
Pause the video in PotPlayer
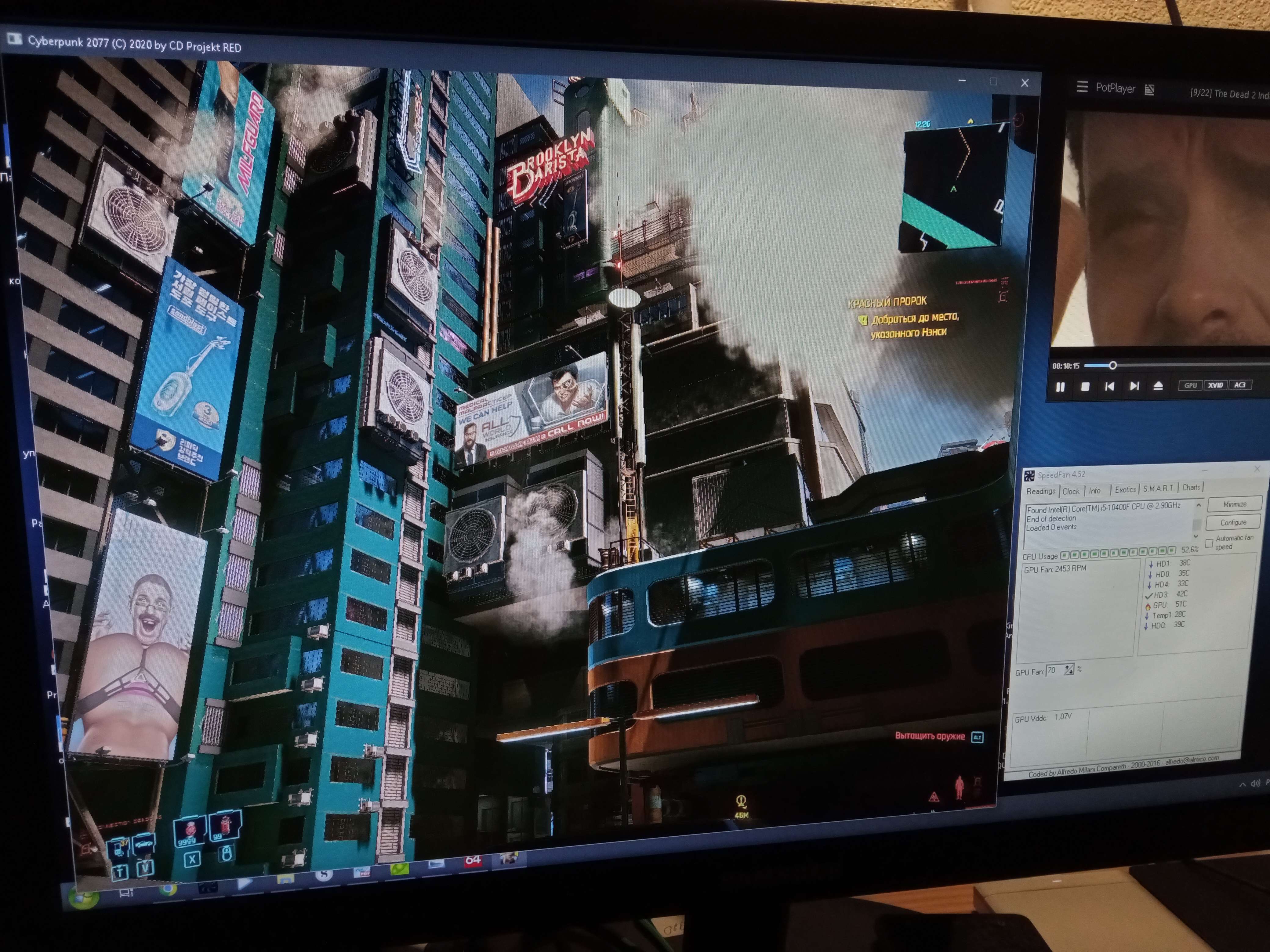pyautogui.click(x=1061, y=387)
